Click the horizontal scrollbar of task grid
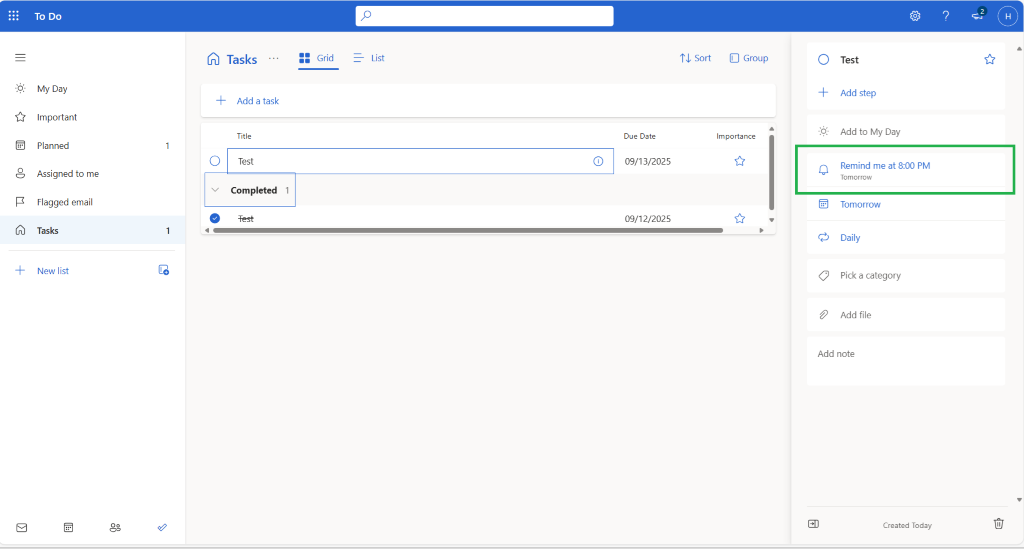1024x549 pixels. coord(468,230)
